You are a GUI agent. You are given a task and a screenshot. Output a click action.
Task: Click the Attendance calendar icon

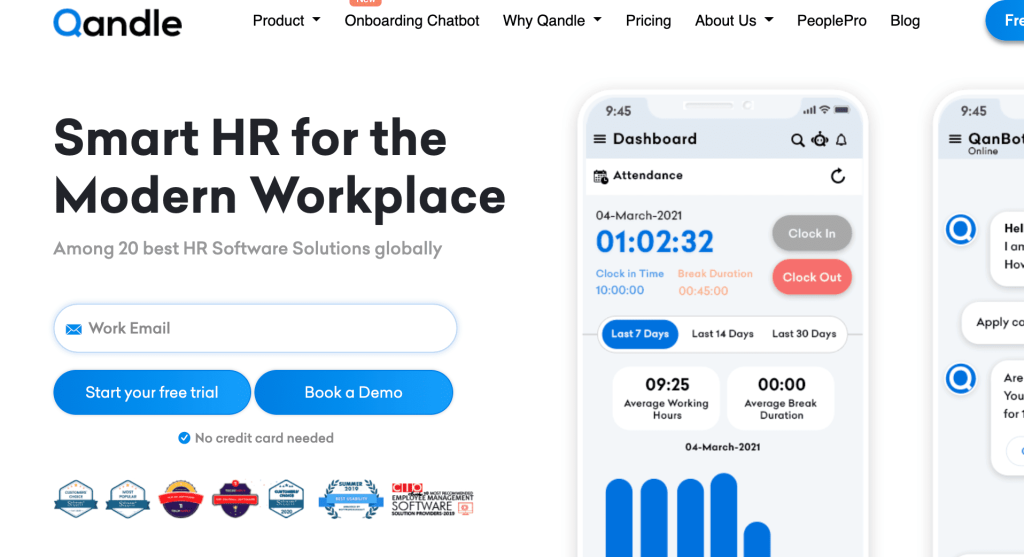click(601, 176)
